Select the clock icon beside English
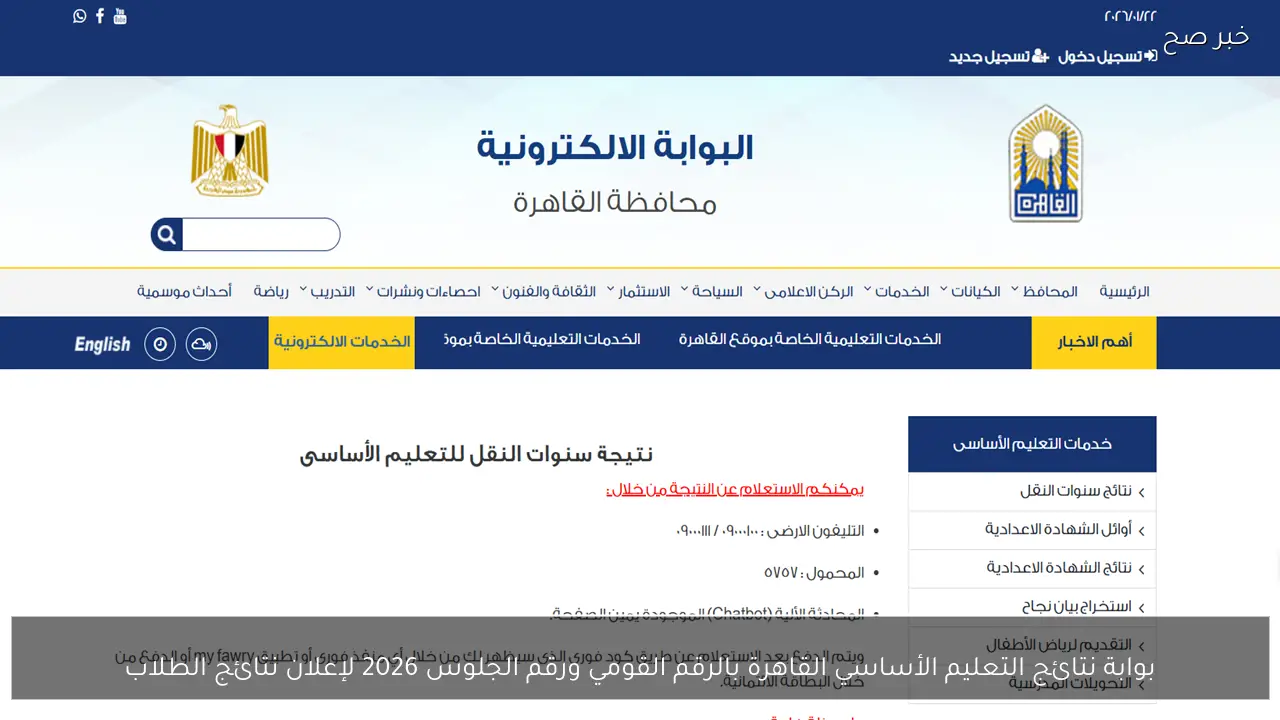This screenshot has height=720, width=1280. click(x=160, y=343)
